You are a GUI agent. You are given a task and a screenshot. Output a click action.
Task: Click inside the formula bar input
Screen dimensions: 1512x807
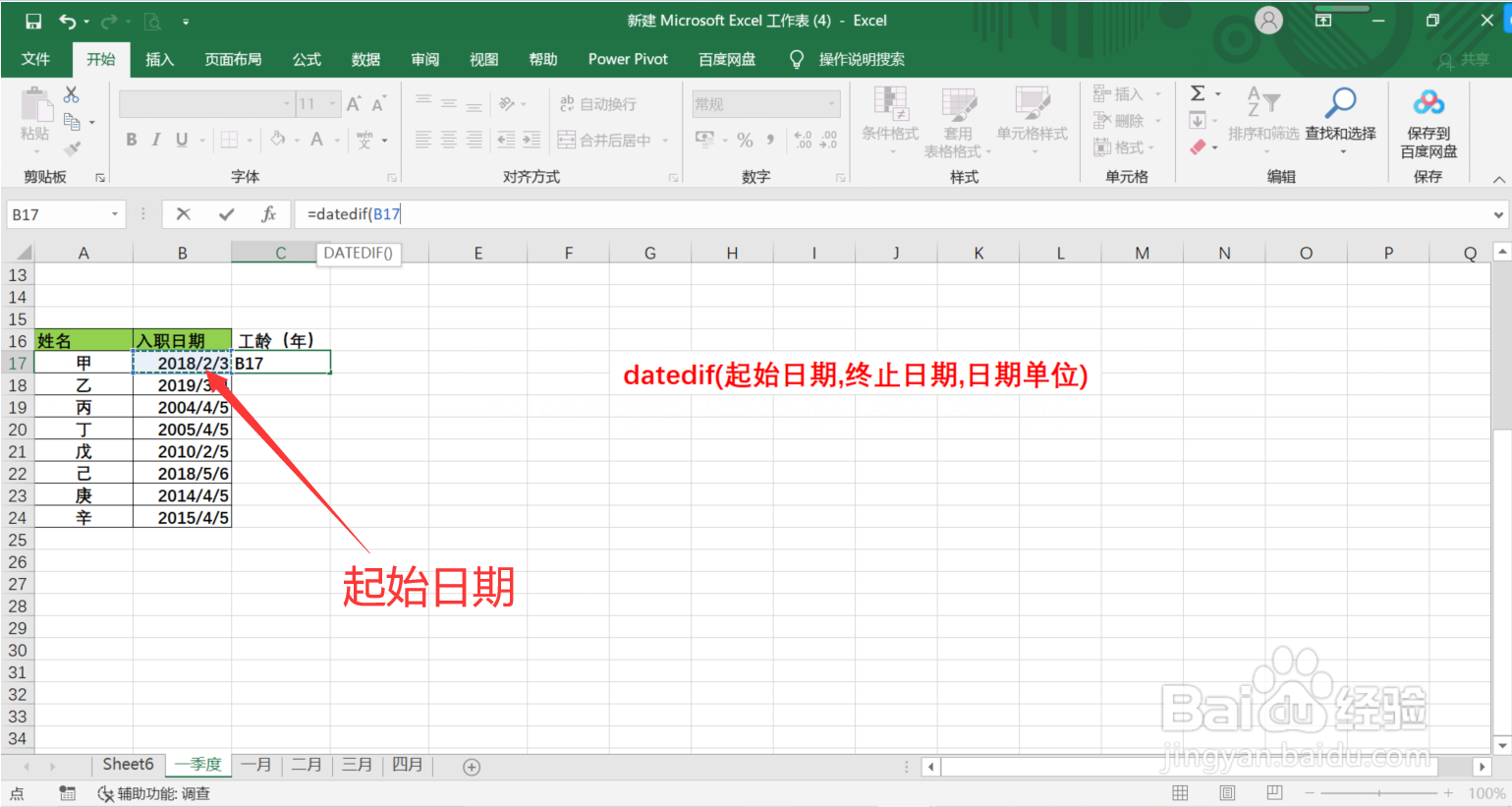coord(892,214)
